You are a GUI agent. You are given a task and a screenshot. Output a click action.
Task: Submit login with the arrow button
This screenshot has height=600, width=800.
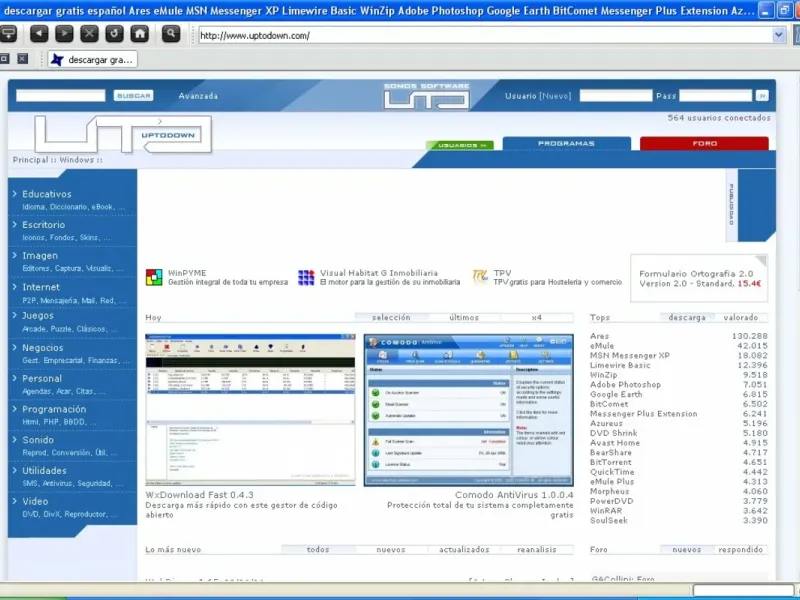tap(762, 95)
